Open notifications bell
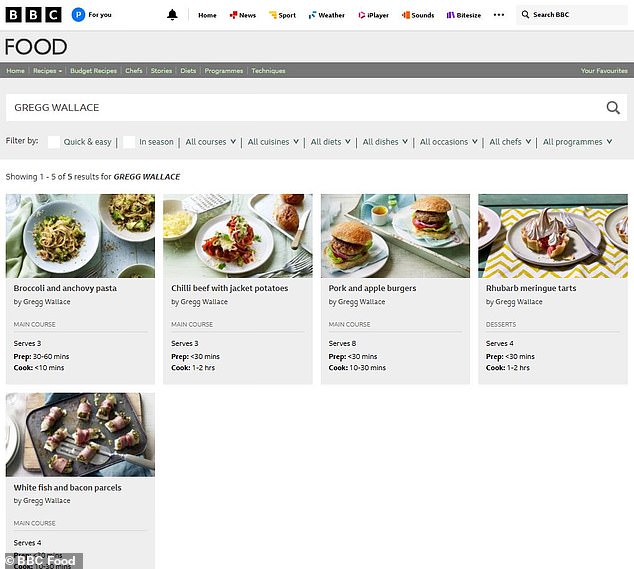This screenshot has height=569, width=634. [x=172, y=15]
